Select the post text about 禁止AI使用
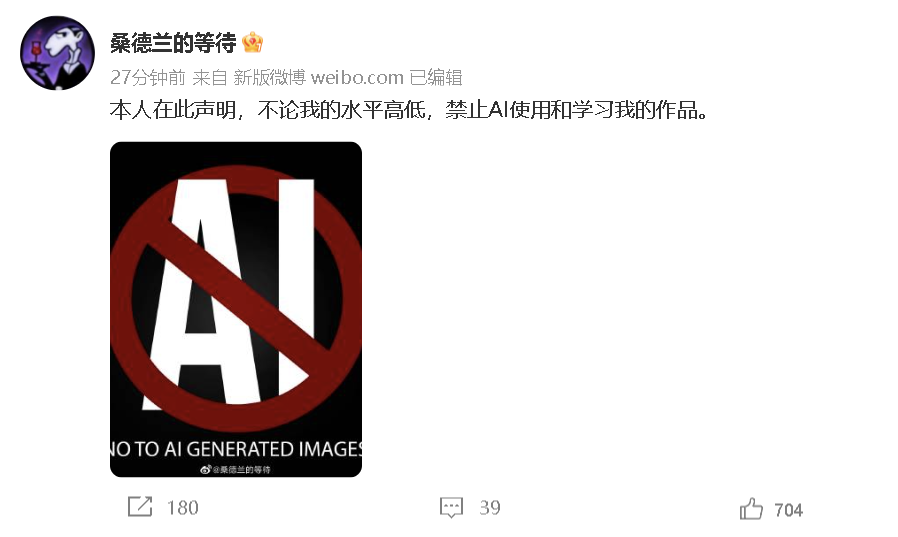This screenshot has height=537, width=898. coord(409,110)
